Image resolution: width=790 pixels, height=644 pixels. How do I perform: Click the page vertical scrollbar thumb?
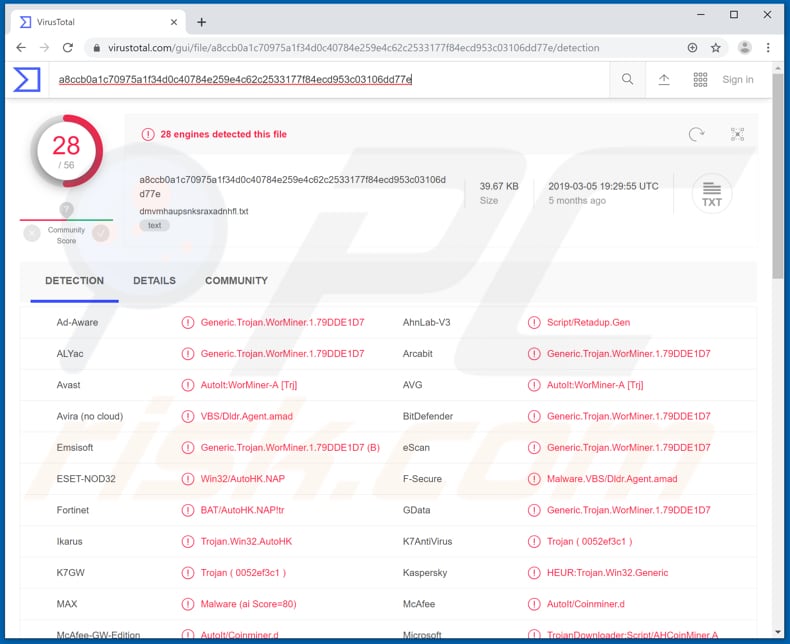[x=778, y=176]
